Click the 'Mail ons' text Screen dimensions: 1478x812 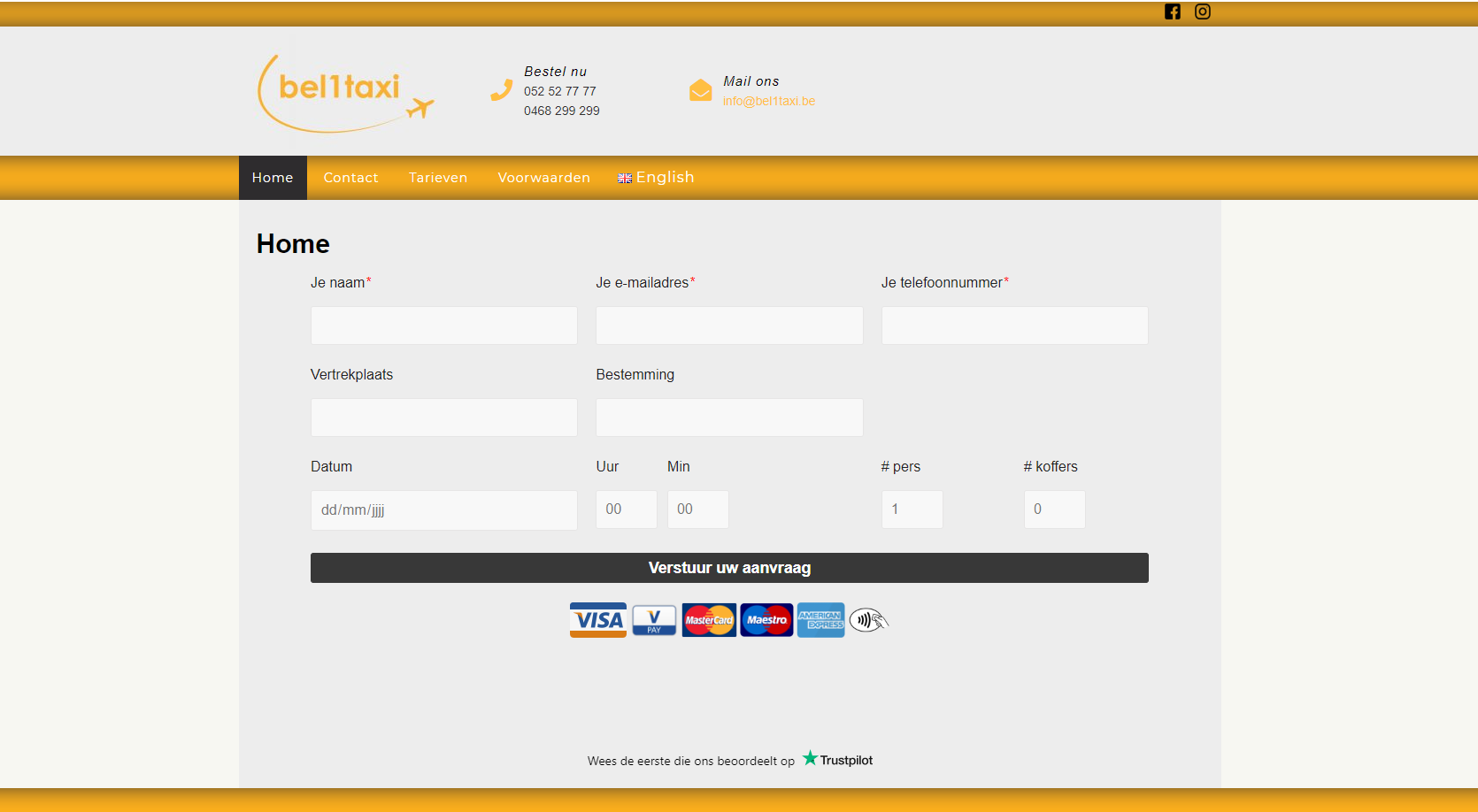click(751, 81)
